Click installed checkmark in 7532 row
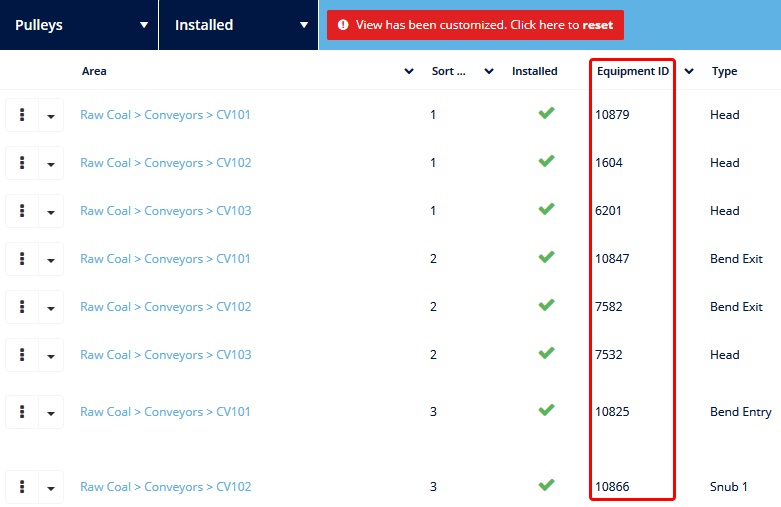This screenshot has width=781, height=507. click(x=546, y=353)
